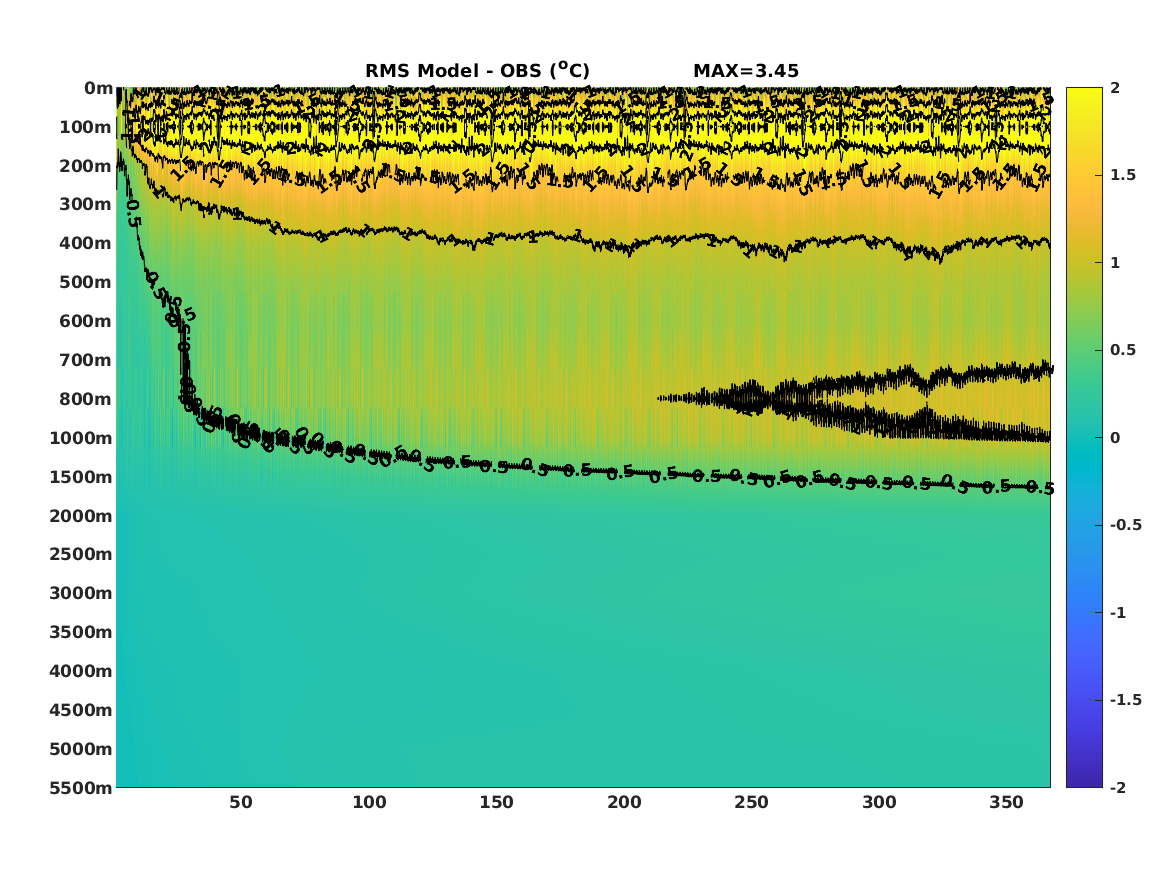Click the colorbar tick label '-0.5'

click(x=1126, y=525)
